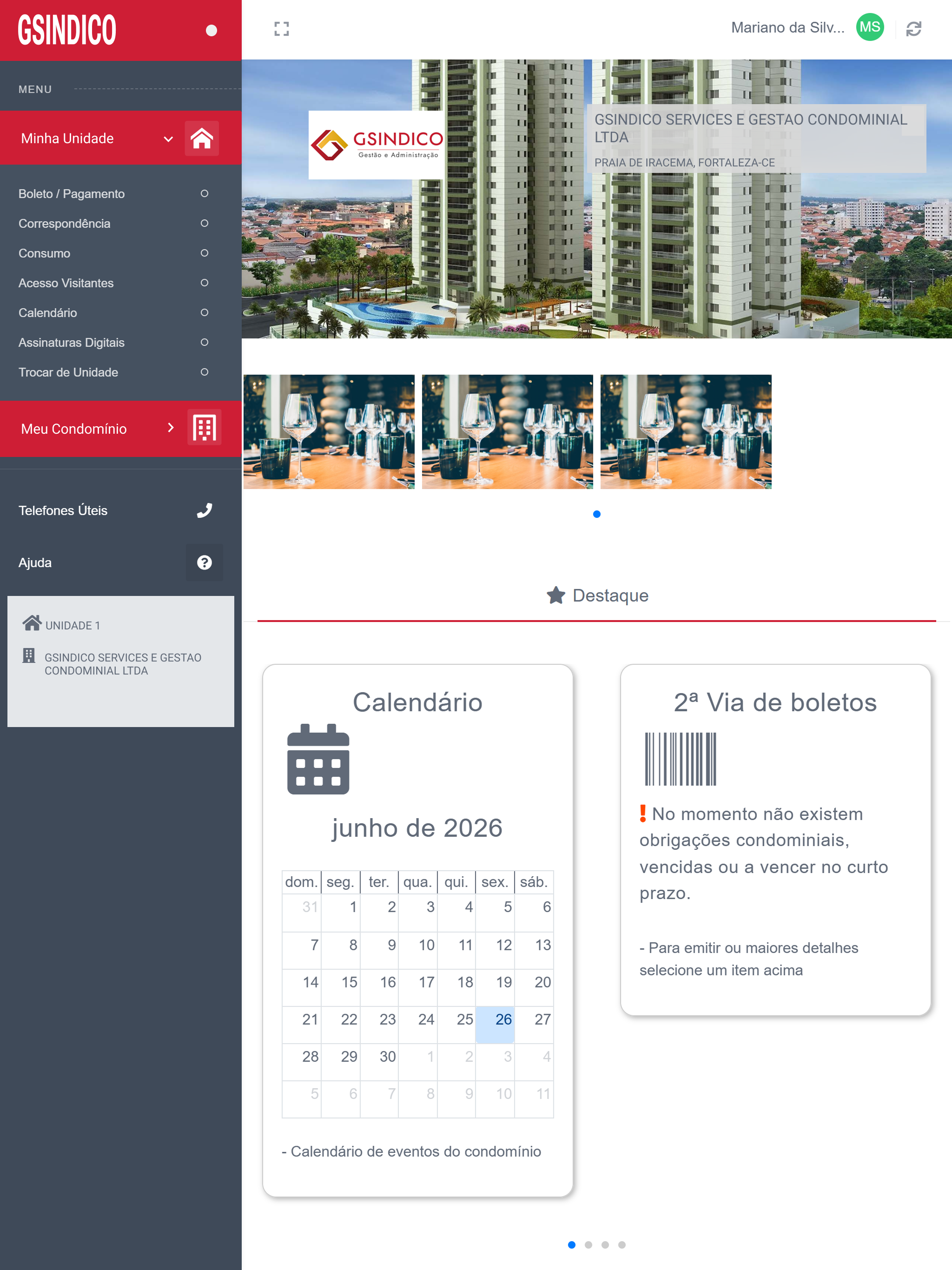Viewport: 952px width, 1270px height.
Task: Click the building icon in unit info box
Action: (29, 655)
